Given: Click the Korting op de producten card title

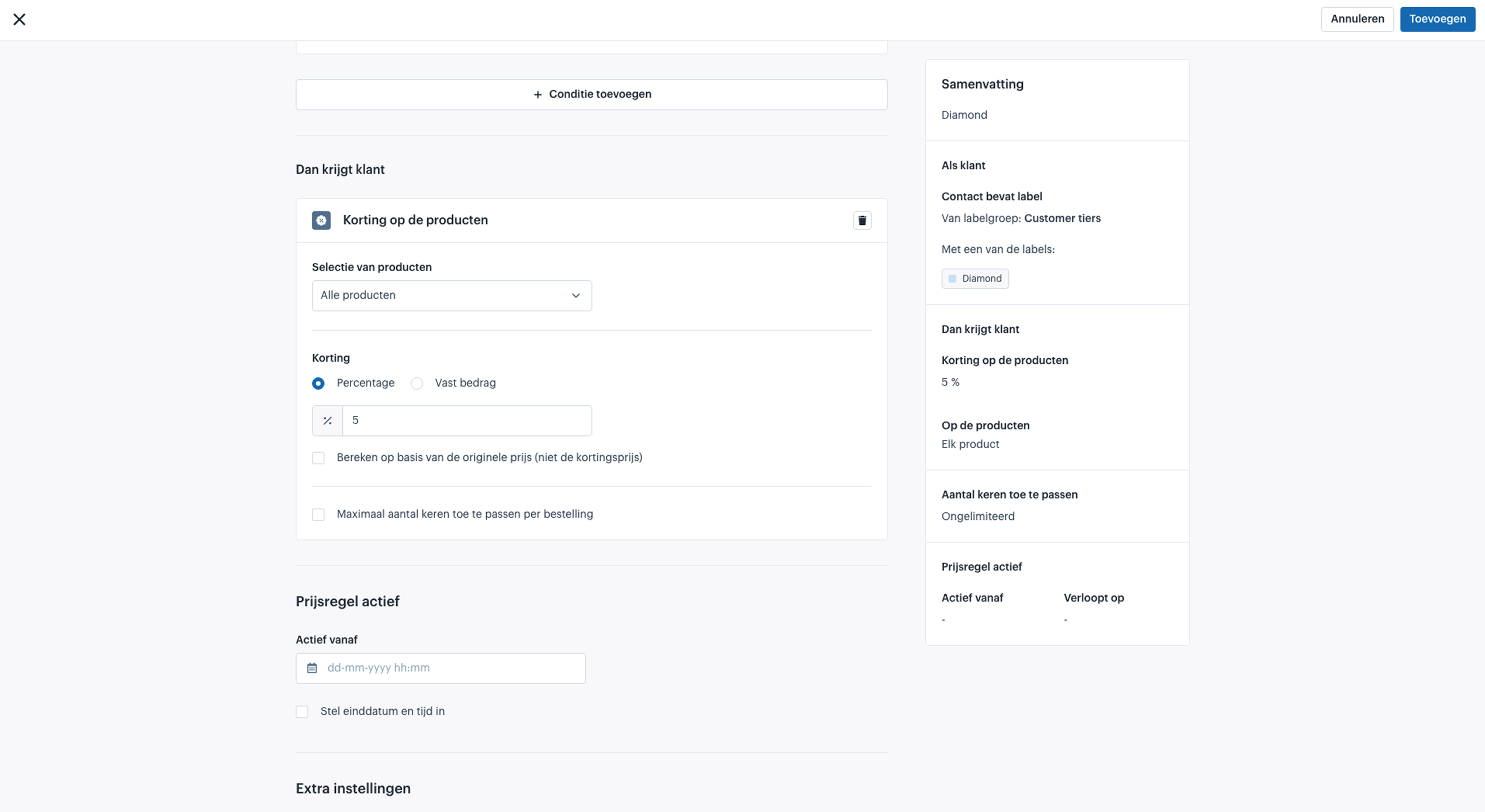Looking at the screenshot, I should point(415,220).
